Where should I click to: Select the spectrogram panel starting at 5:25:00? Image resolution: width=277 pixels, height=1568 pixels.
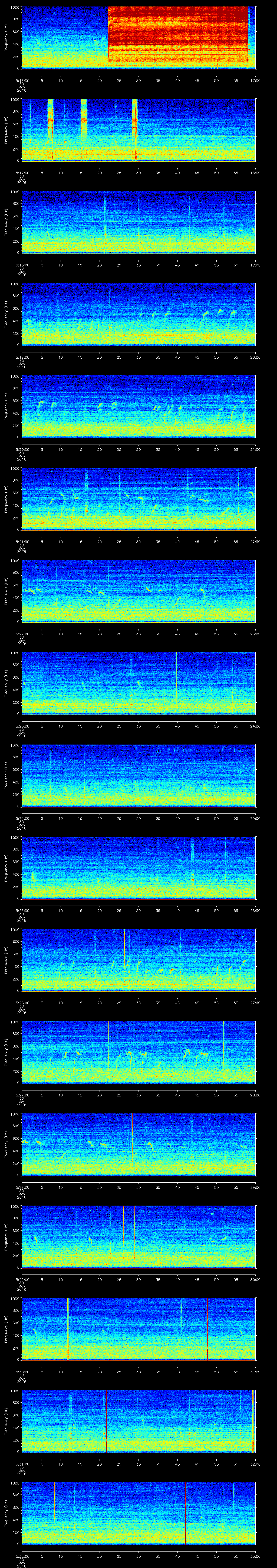pos(138,868)
